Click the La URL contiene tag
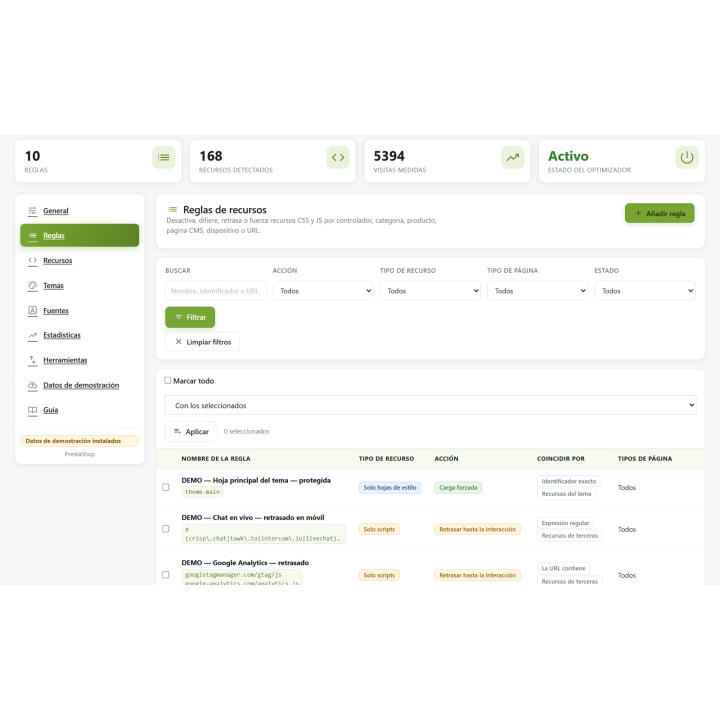The image size is (720, 720). pos(563,568)
